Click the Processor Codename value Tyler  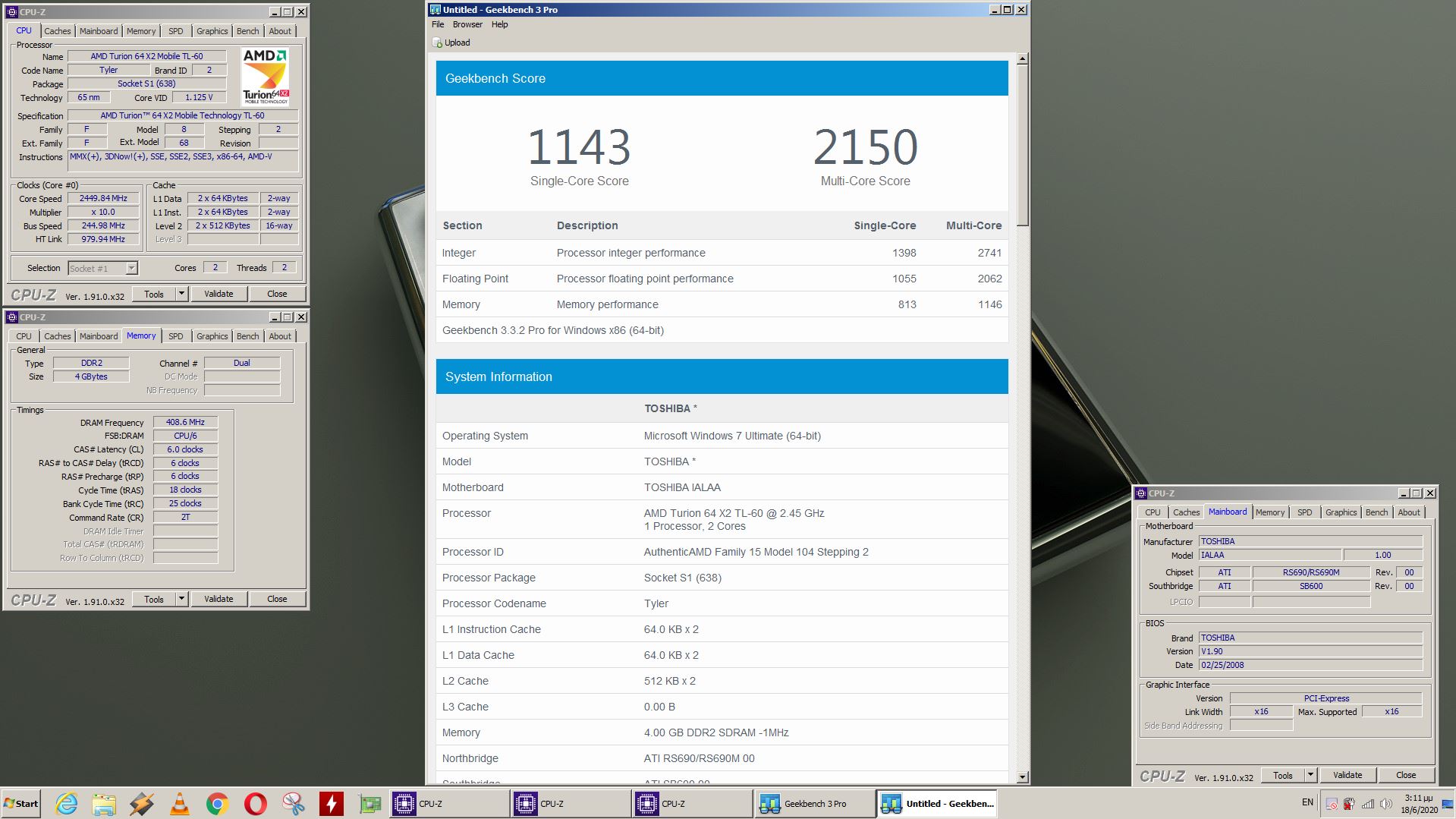click(x=656, y=603)
